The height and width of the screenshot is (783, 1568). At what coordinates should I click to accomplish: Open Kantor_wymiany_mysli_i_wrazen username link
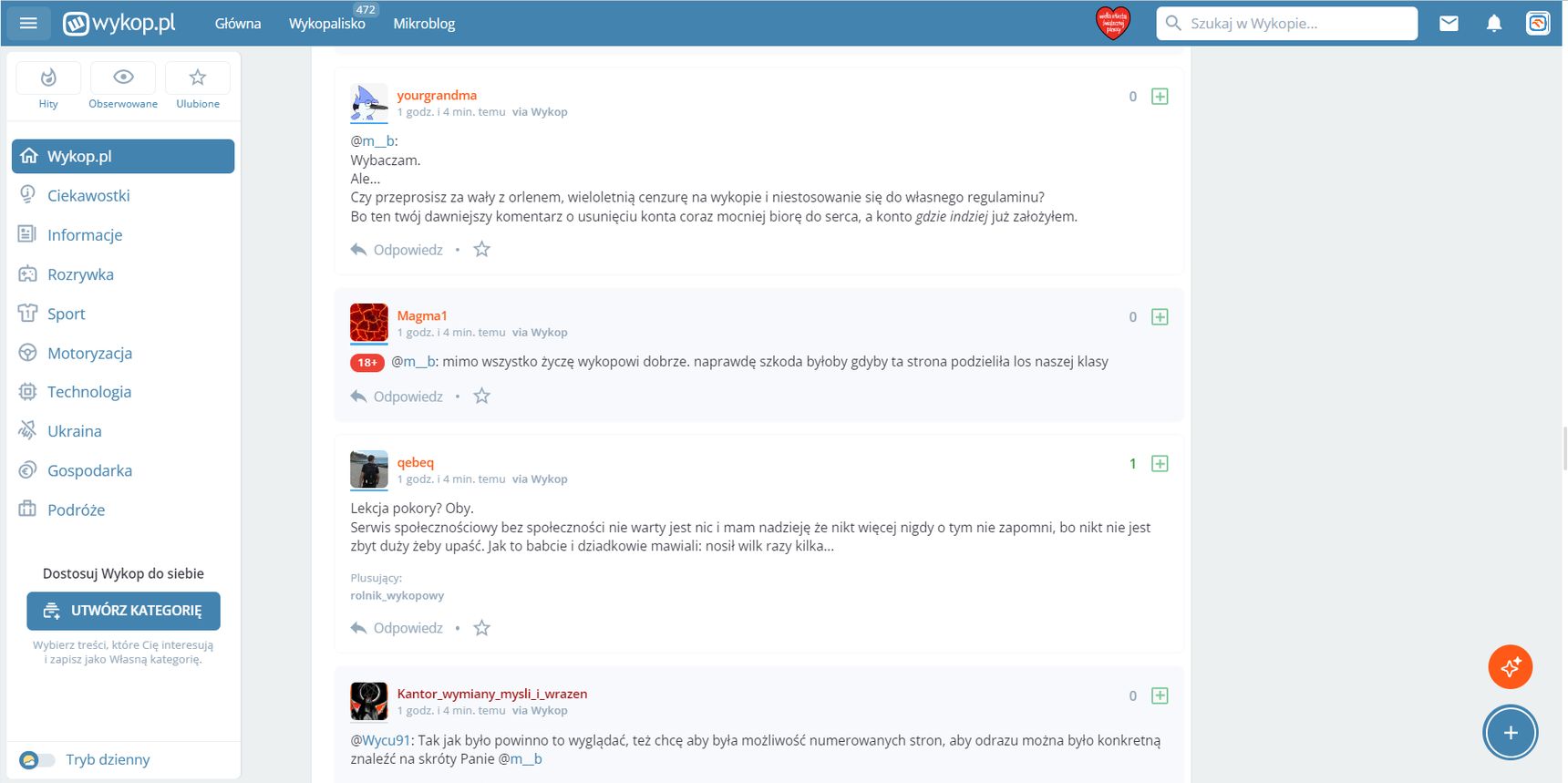pyautogui.click(x=492, y=694)
